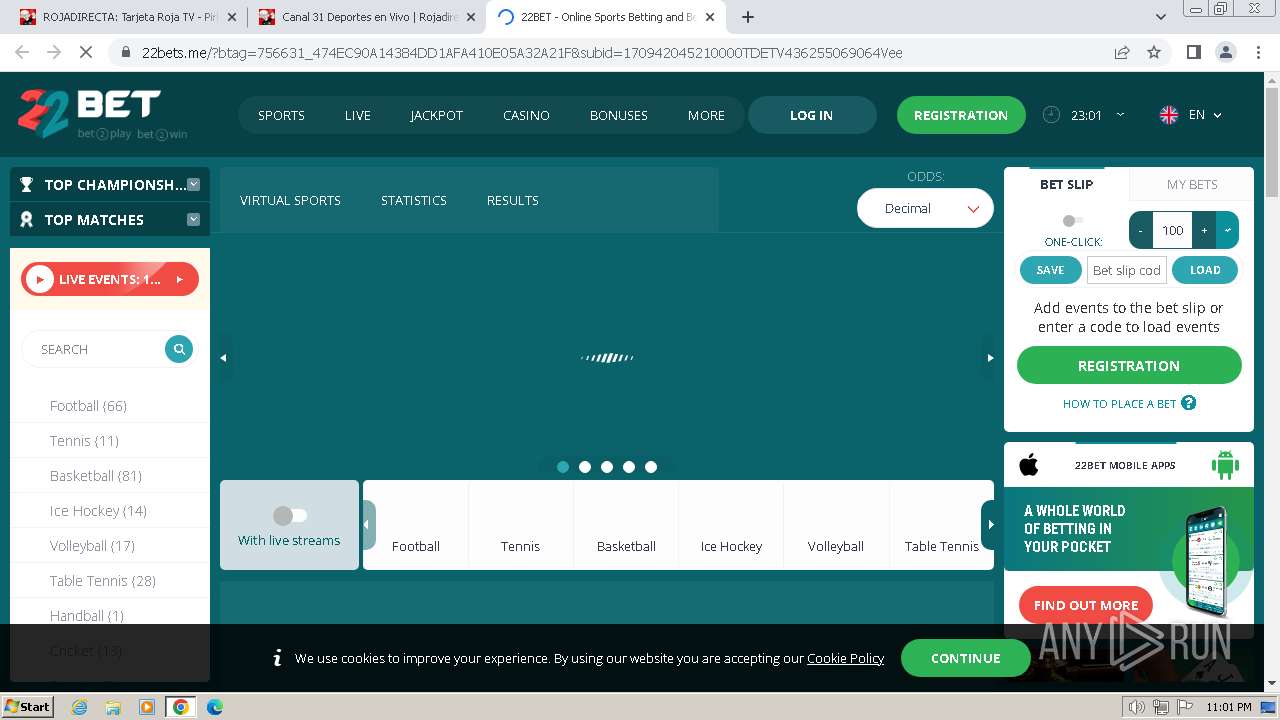The image size is (1280, 720).
Task: Increase bet amount with plus button
Action: pyautogui.click(x=1204, y=230)
